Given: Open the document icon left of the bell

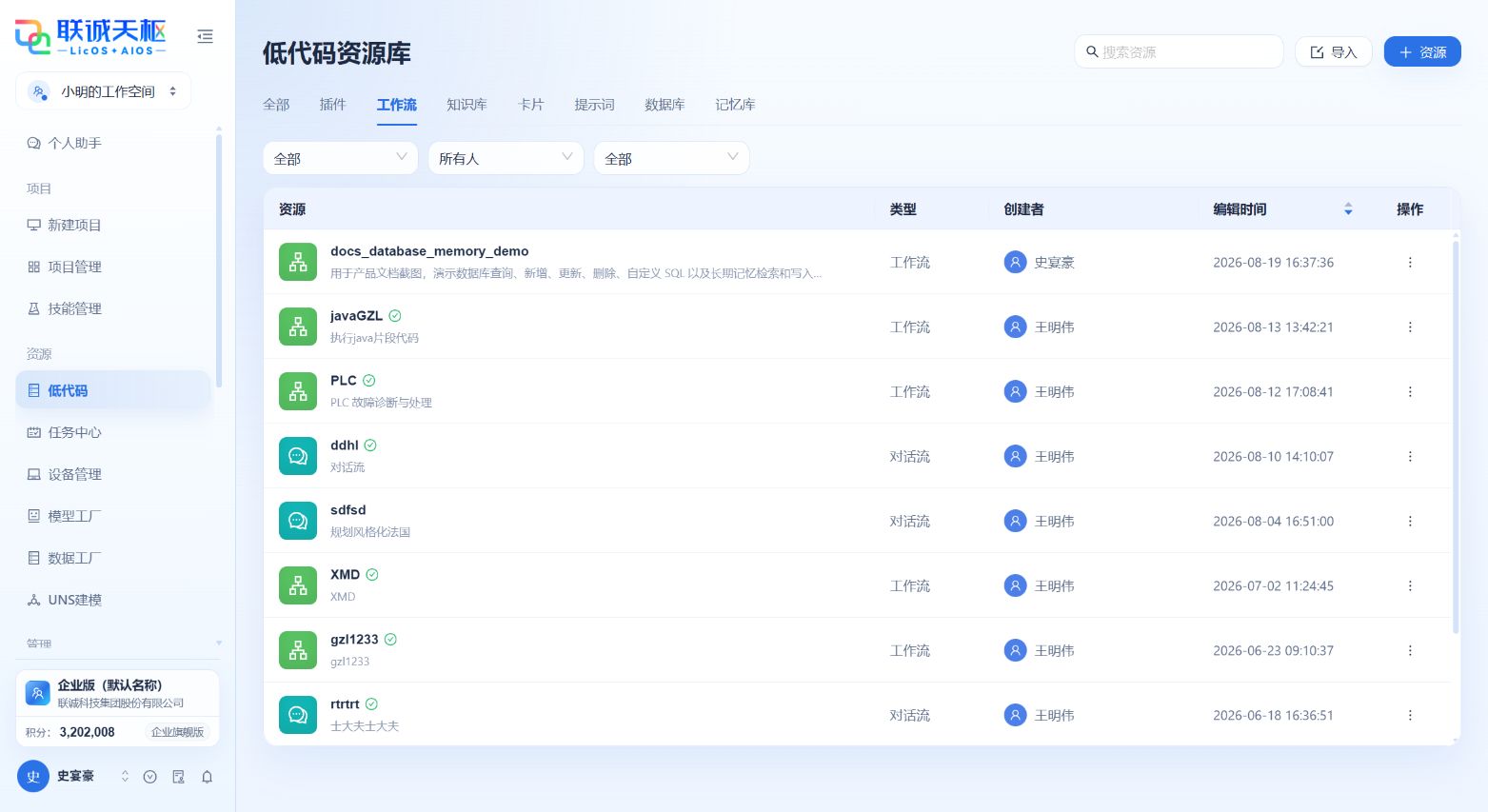Looking at the screenshot, I should 178,777.
